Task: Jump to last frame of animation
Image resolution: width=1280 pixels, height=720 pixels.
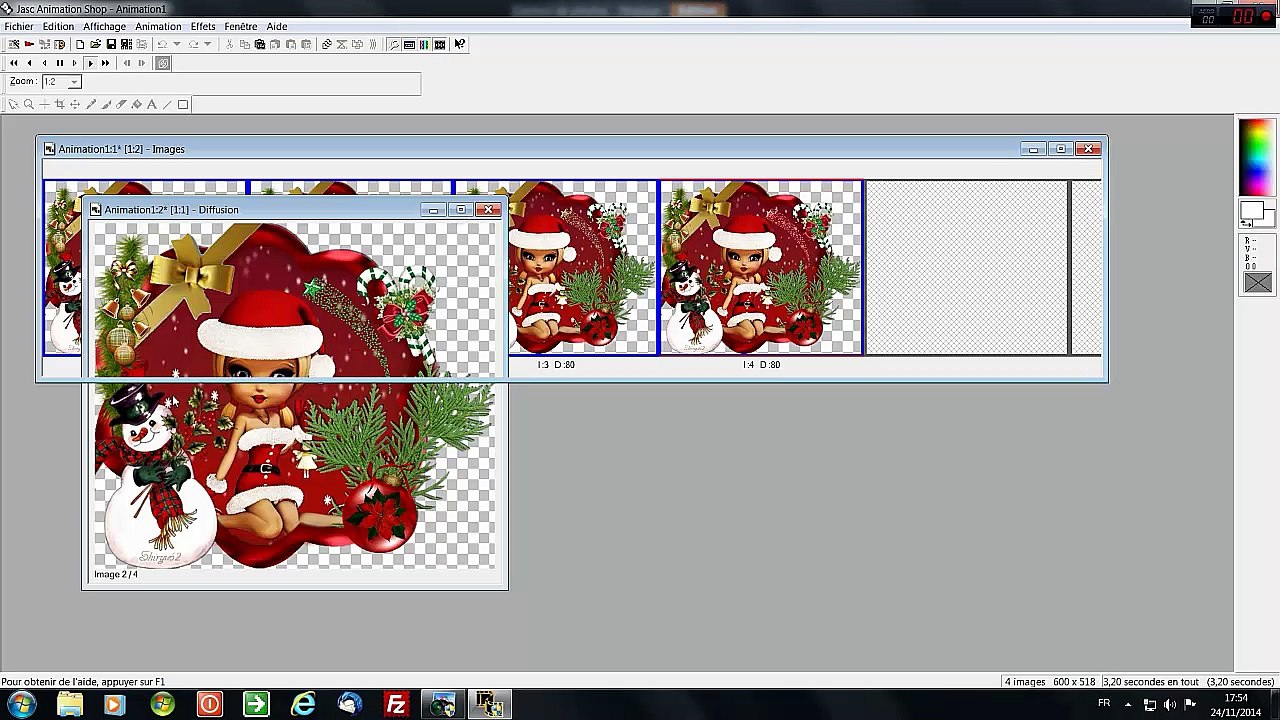Action: tap(106, 63)
